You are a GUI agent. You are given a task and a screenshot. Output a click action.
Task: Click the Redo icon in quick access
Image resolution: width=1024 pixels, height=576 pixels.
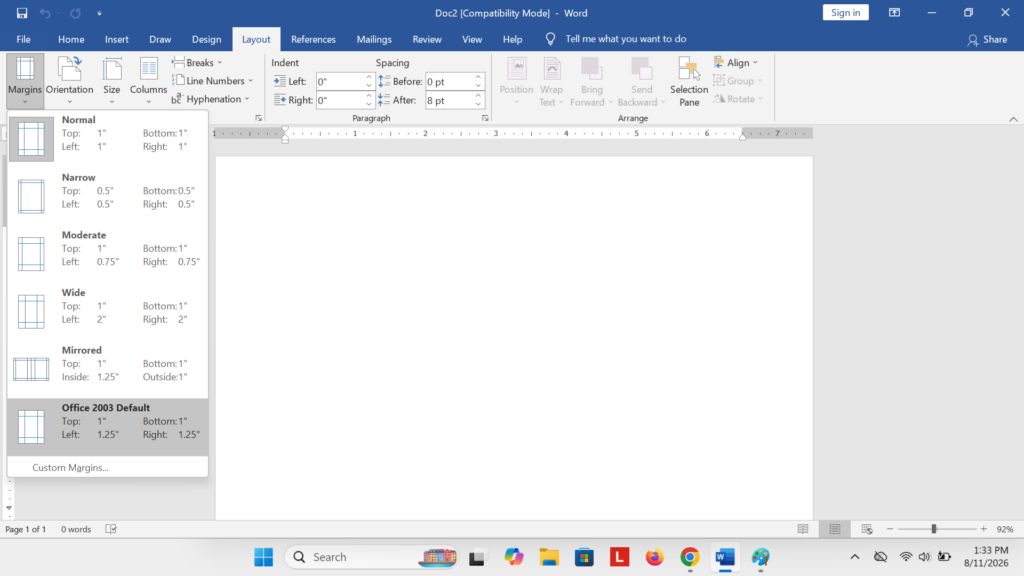tap(76, 13)
